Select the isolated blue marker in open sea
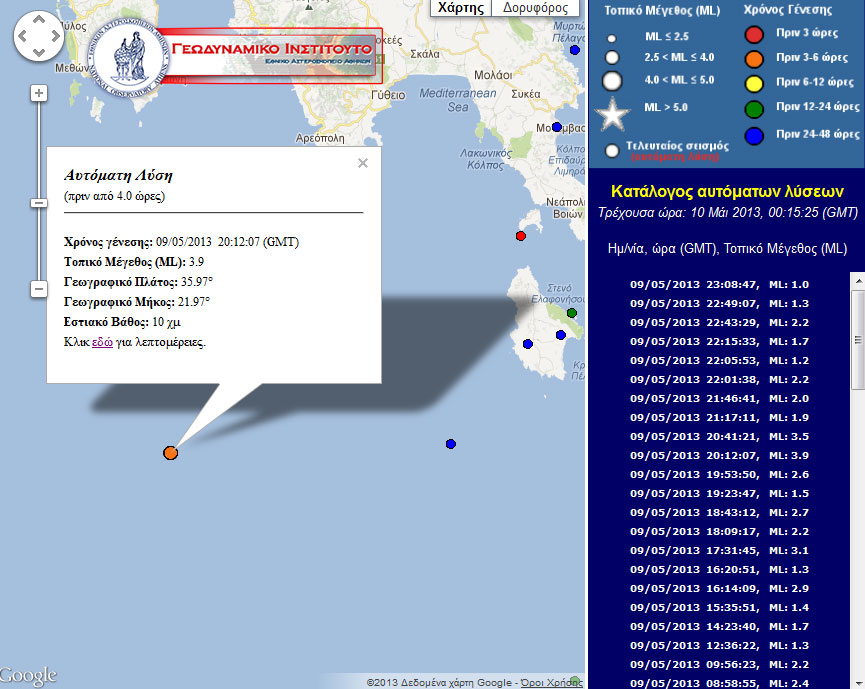 click(451, 444)
